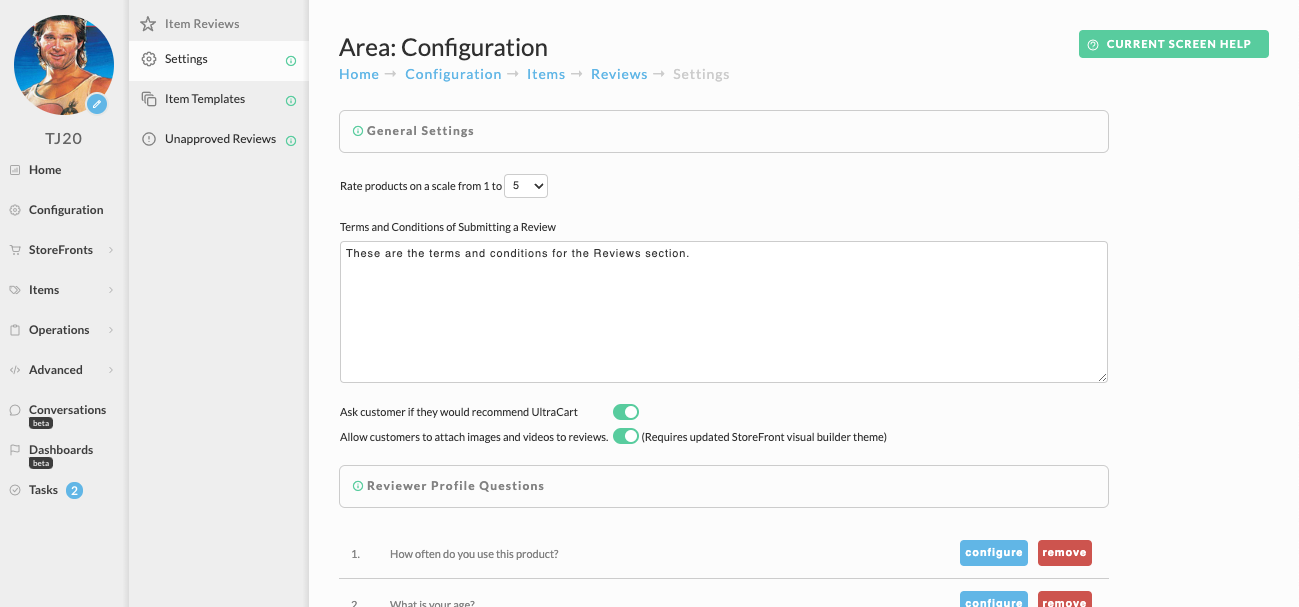The height and width of the screenshot is (607, 1299).
Task: Click the star icon beside Item Reviews
Action: (148, 24)
